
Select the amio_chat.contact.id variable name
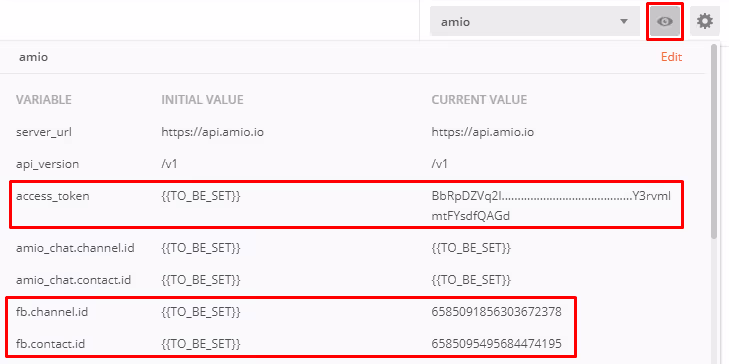coord(73,280)
